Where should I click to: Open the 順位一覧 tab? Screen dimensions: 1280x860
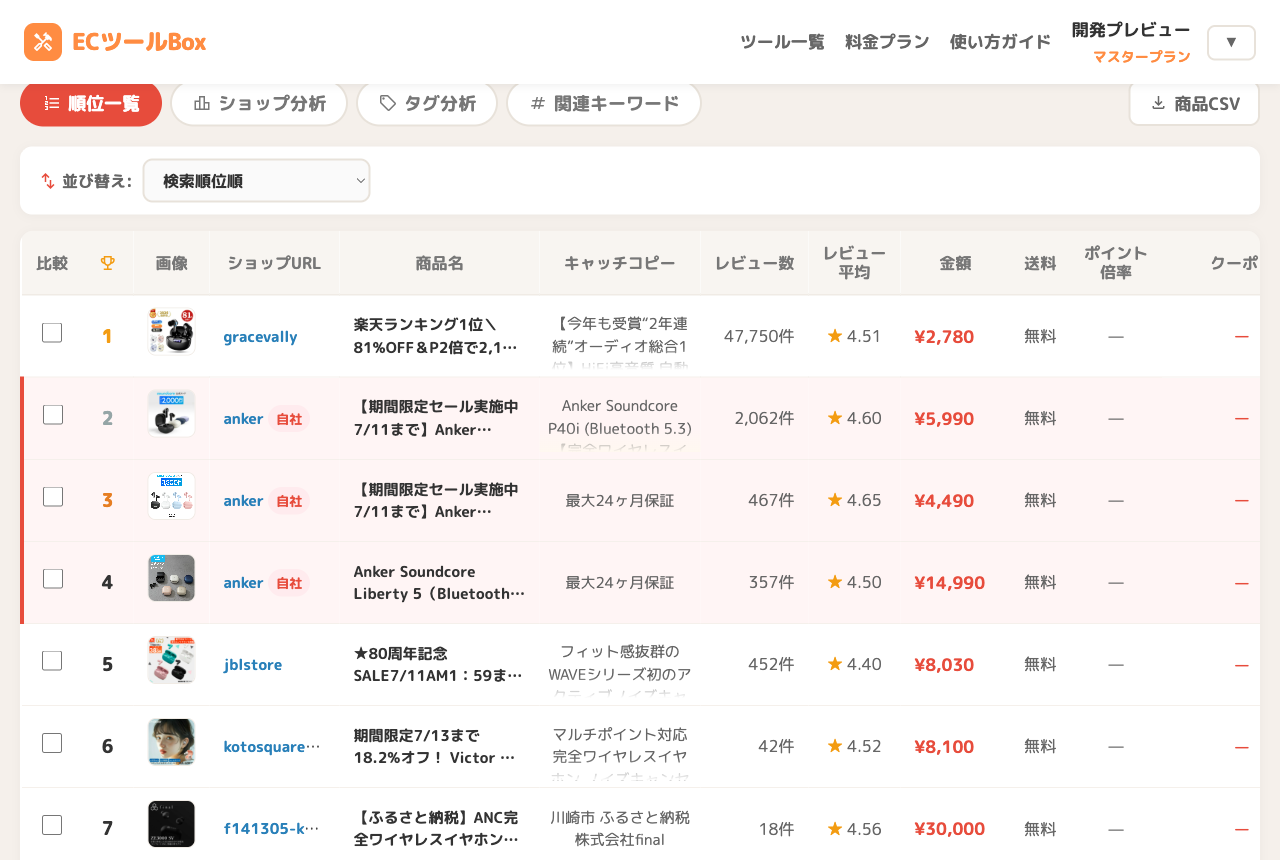coord(91,103)
